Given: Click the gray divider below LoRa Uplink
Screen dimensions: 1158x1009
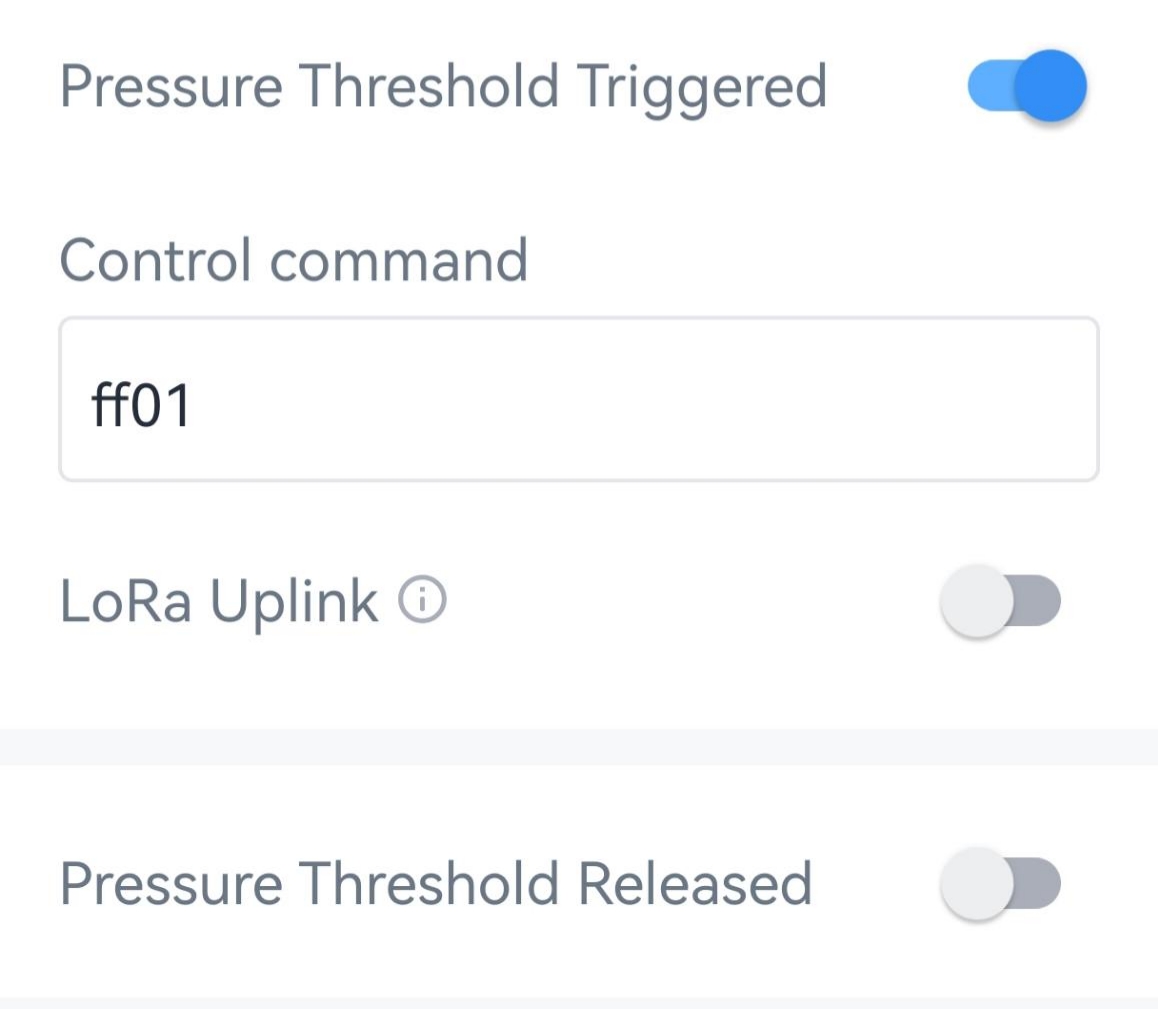Looking at the screenshot, I should [578, 747].
